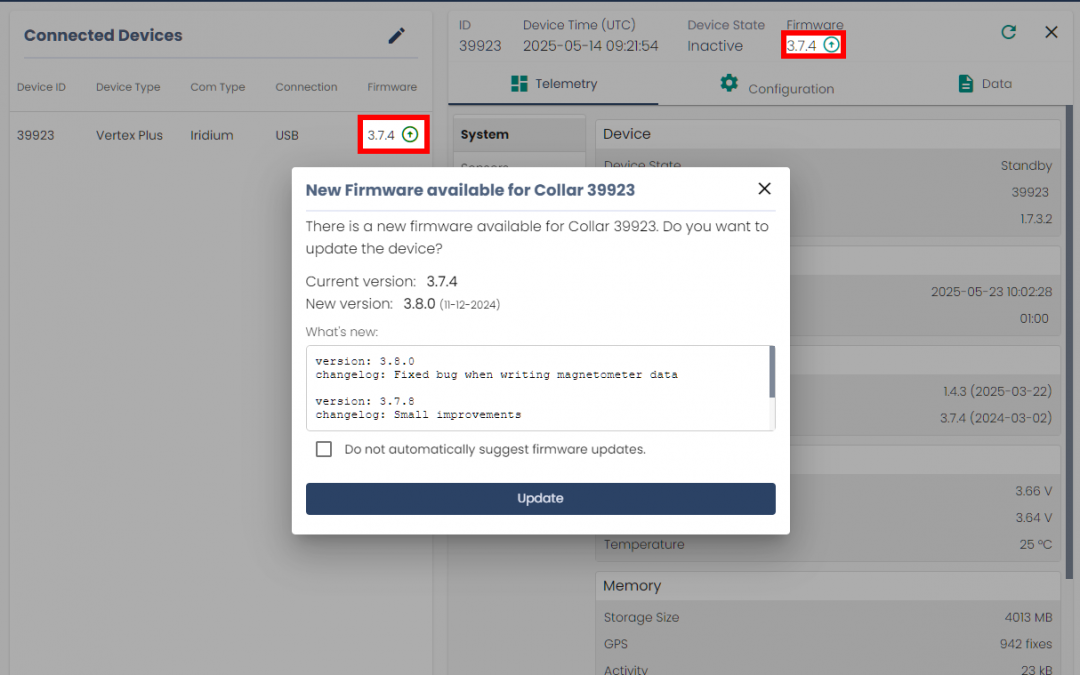Click the changelog scrollbar in What's new
The height and width of the screenshot is (675, 1080).
point(771,373)
